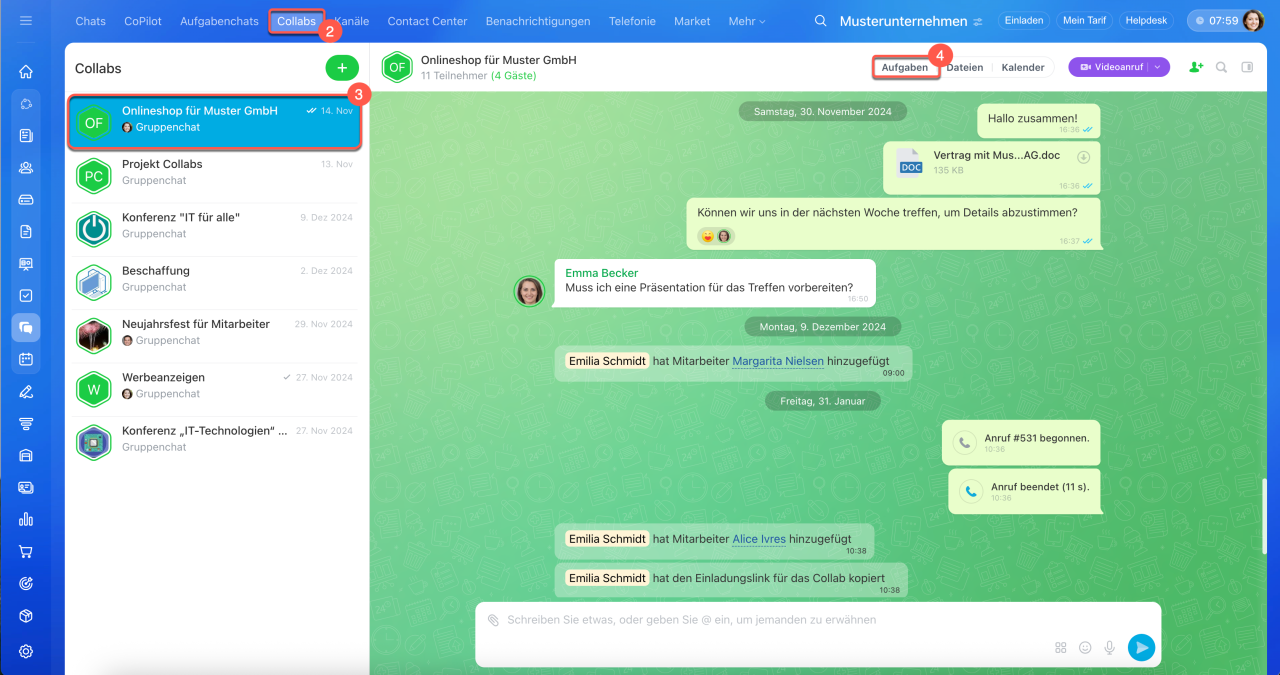The width and height of the screenshot is (1280, 675).
Task: Open Neujahrsfest für Mitarbeiter chat
Action: [215, 336]
